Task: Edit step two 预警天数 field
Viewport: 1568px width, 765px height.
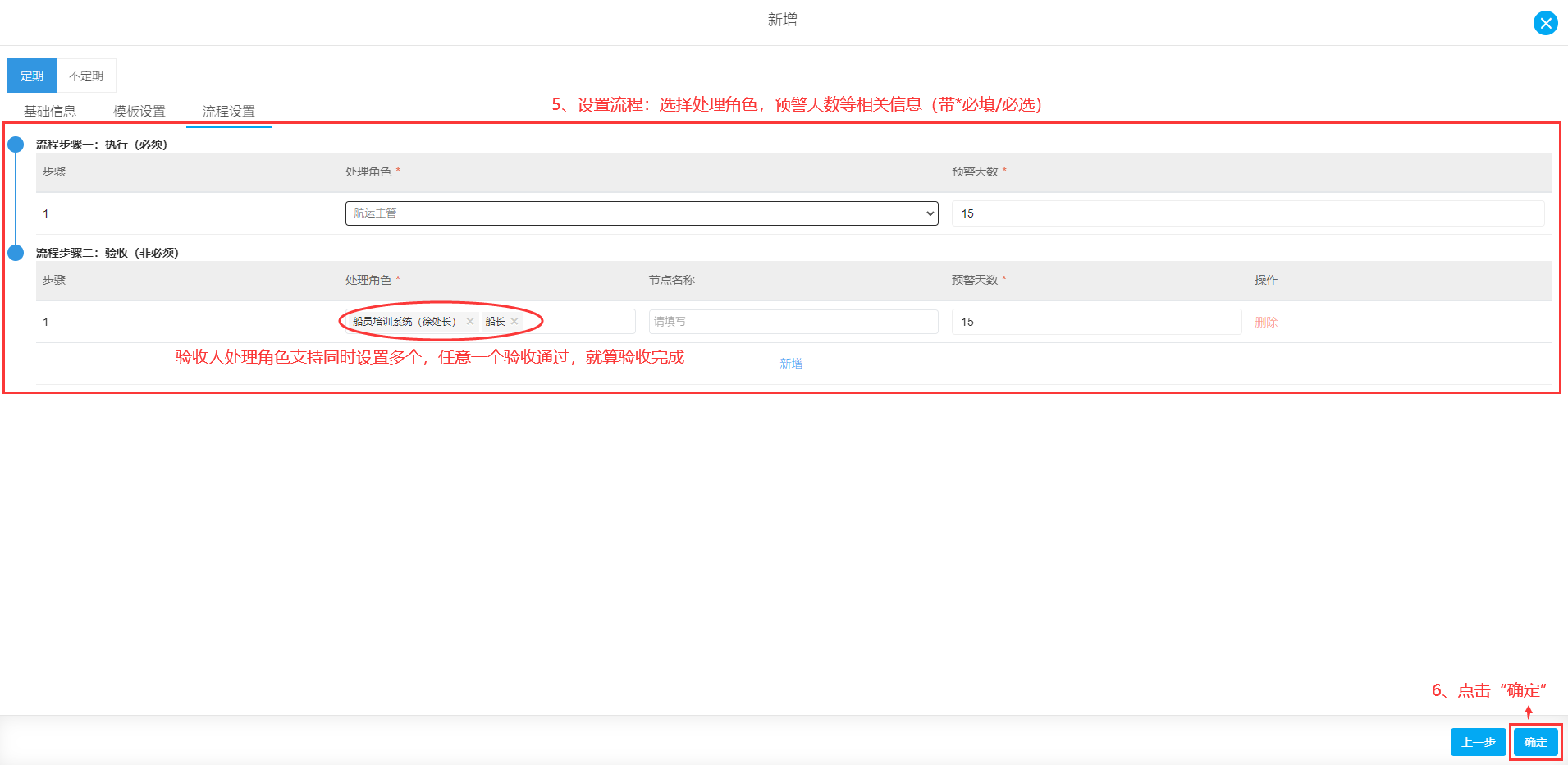Action: (1096, 322)
